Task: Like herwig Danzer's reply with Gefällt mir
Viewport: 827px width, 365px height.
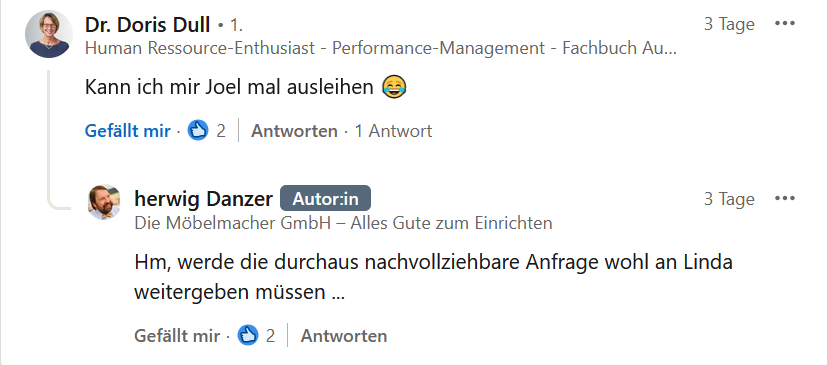Action: click(x=177, y=335)
